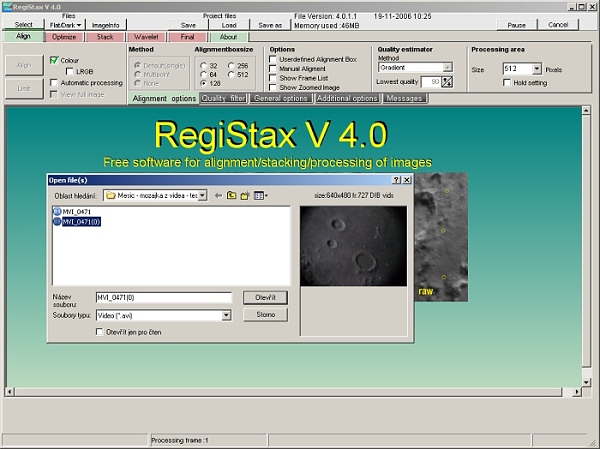Open the Flat/Dark dropdown menu

[x=66, y=25]
